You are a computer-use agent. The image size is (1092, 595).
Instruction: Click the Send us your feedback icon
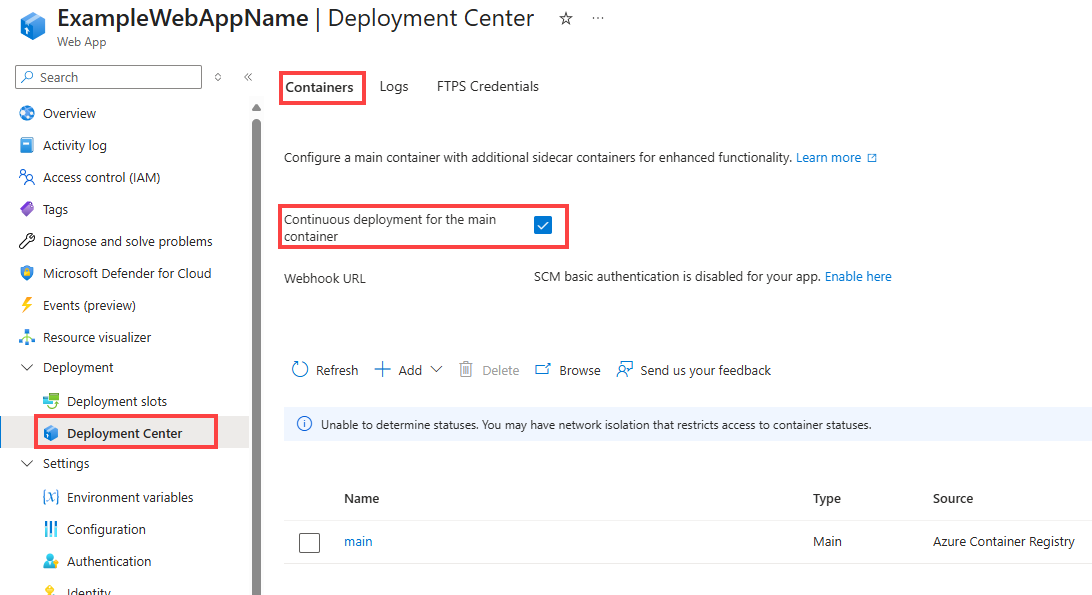tap(625, 370)
